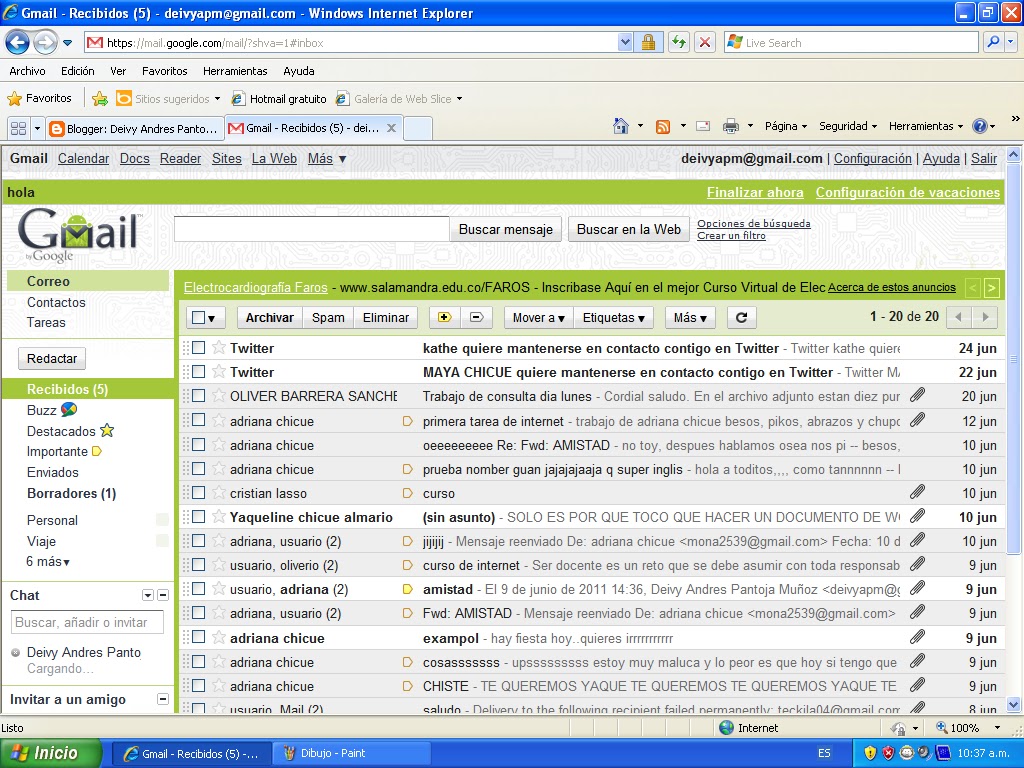Viewport: 1024px width, 768px height.
Task: Go to next page of messages arrow
Action: coord(985,317)
